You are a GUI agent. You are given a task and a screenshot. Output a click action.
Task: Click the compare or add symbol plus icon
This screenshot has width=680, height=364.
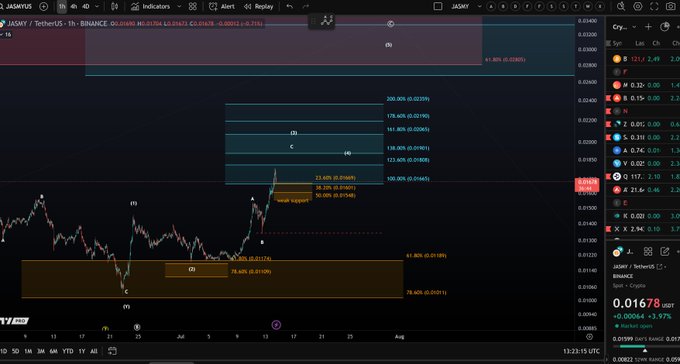[x=43, y=7]
